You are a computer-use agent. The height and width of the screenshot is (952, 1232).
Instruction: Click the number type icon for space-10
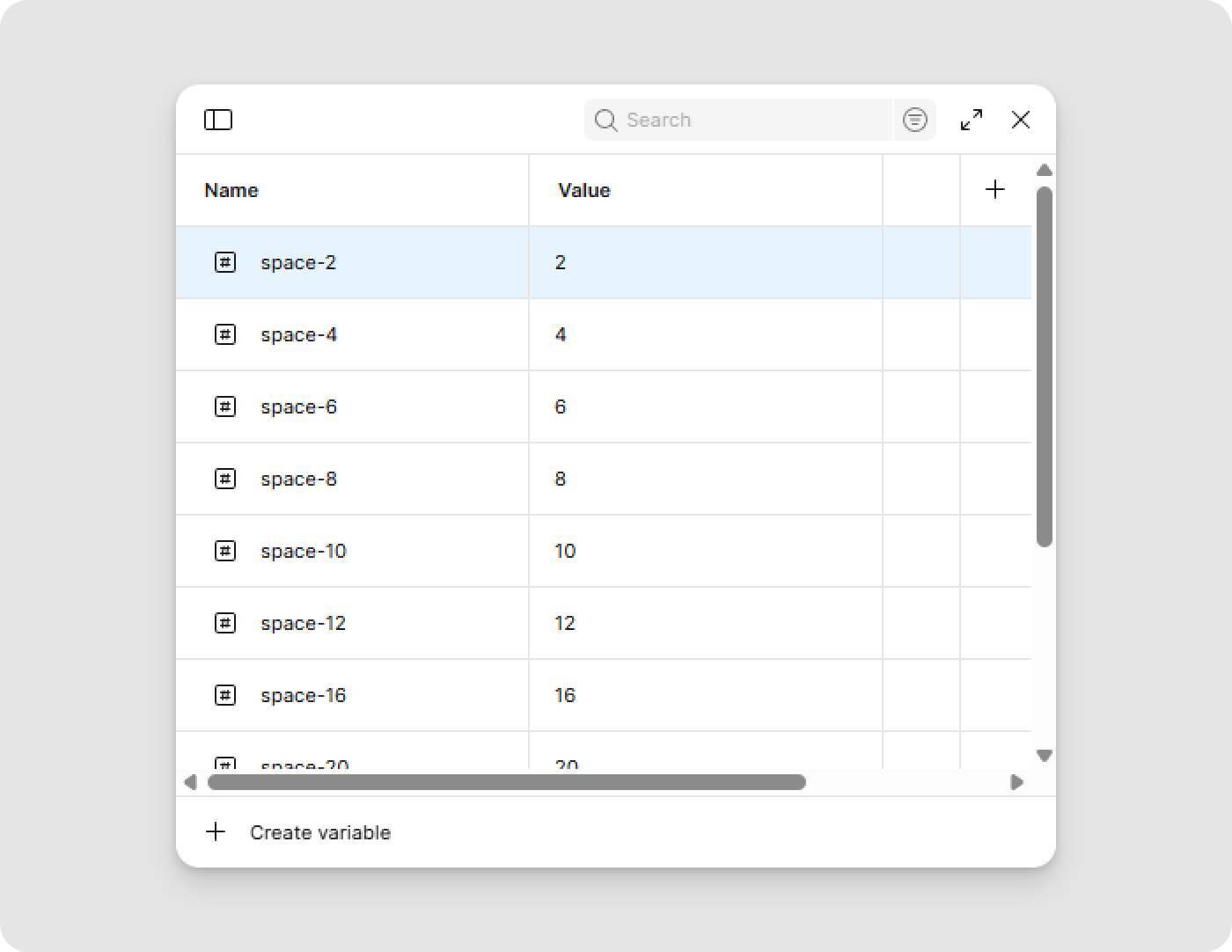(225, 551)
